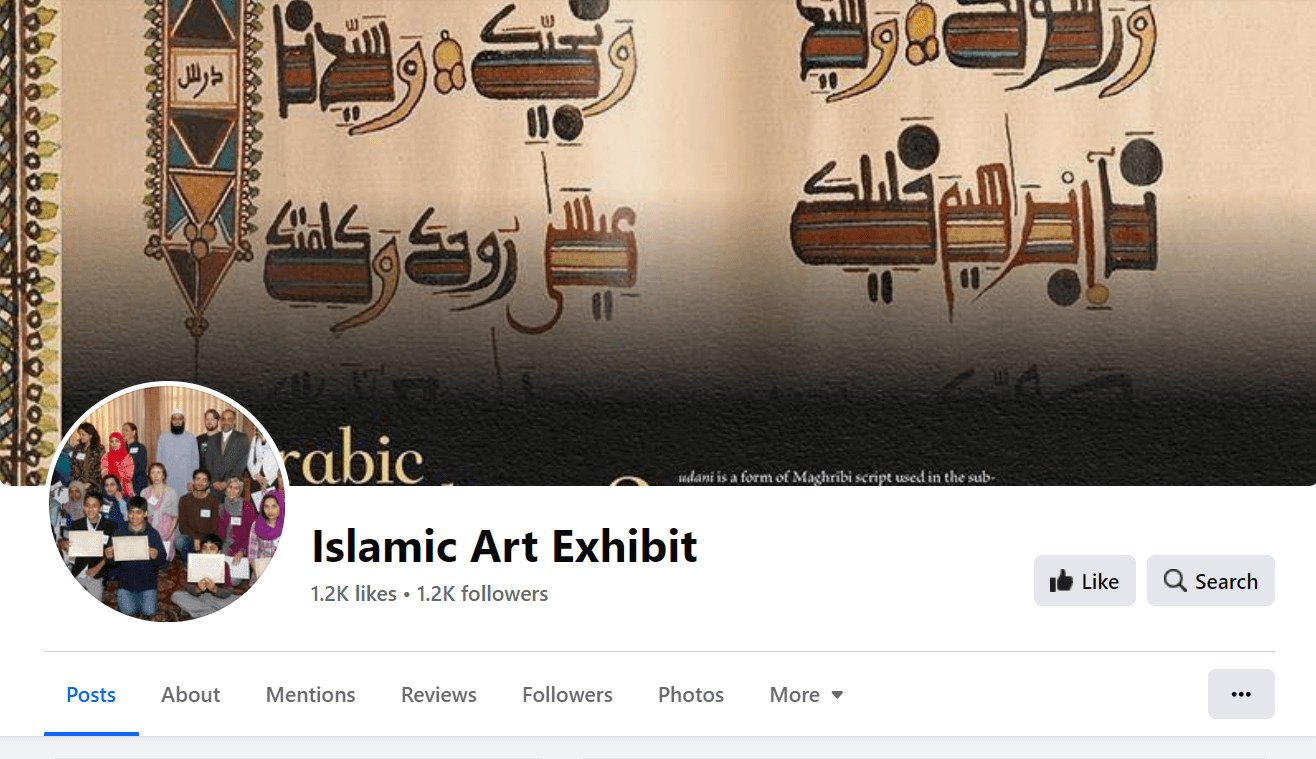Open the About tab

pyautogui.click(x=190, y=694)
